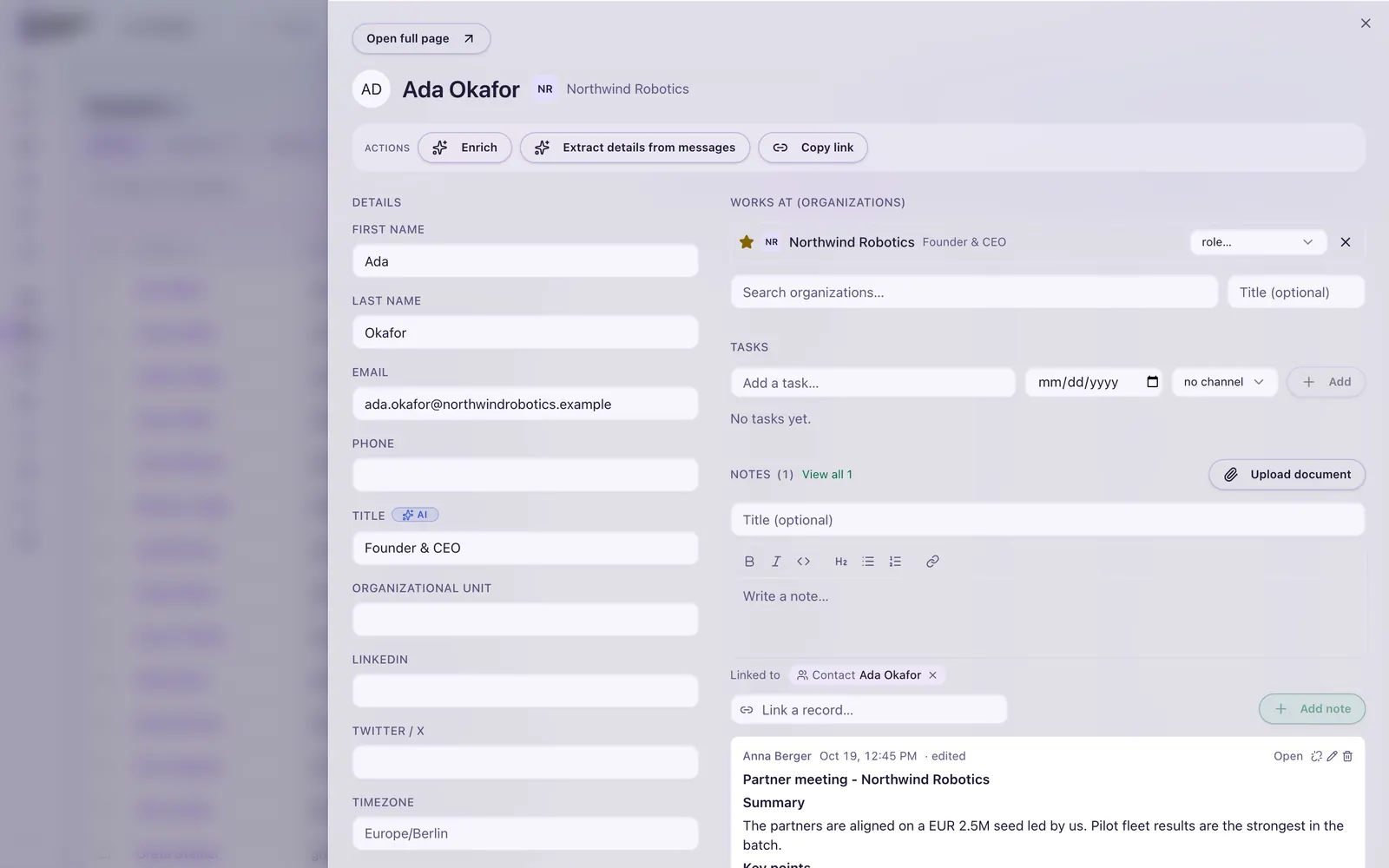Apply H2 heading format

tap(841, 562)
